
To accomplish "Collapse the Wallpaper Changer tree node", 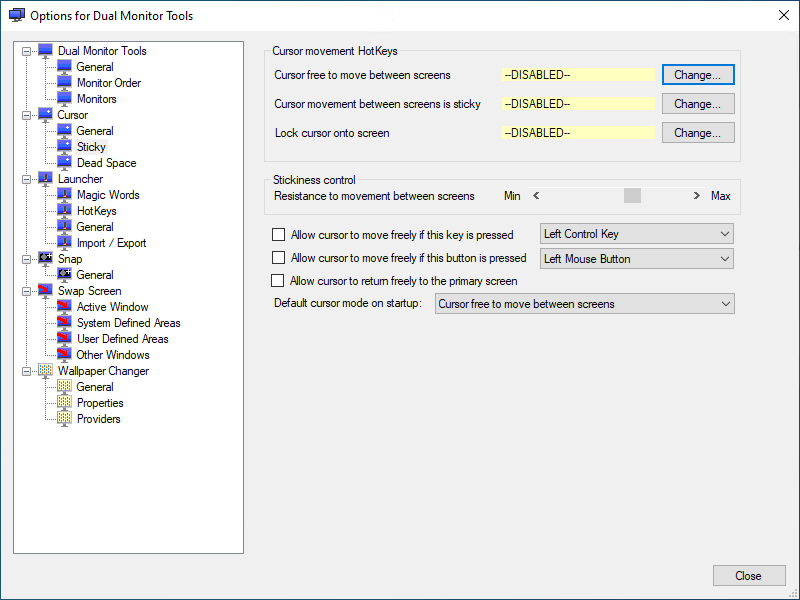I will pos(27,371).
